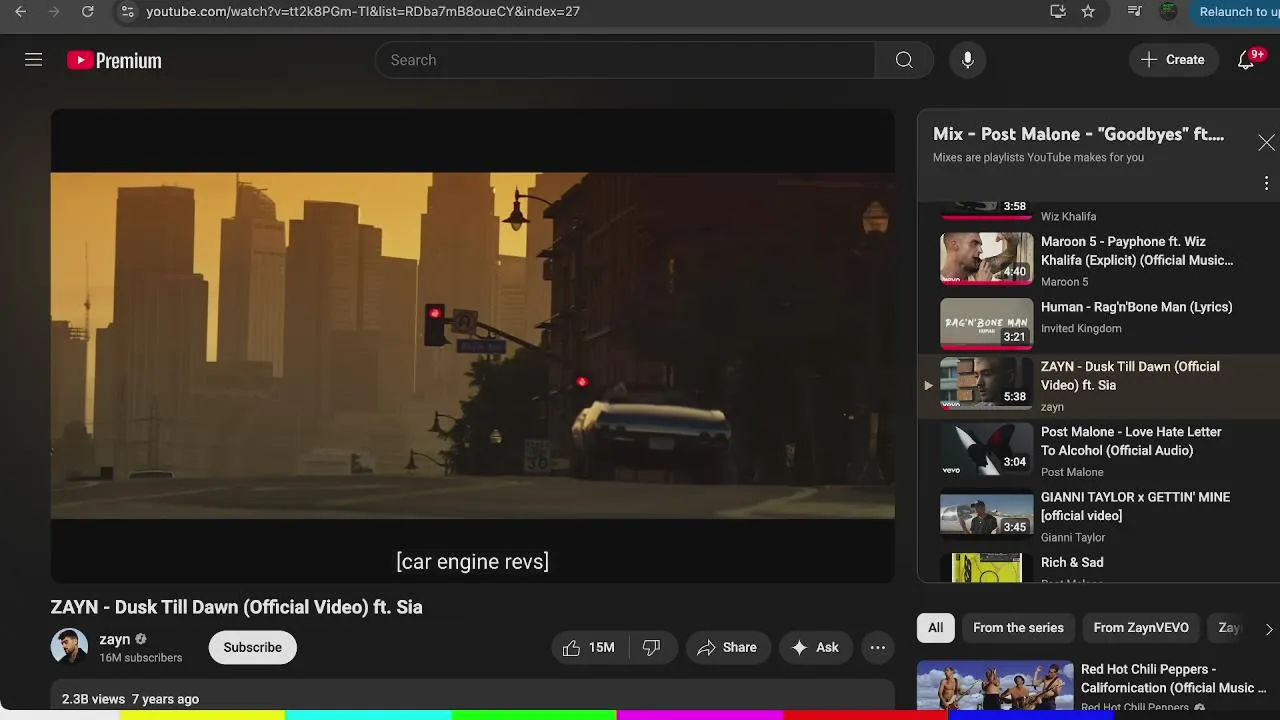Open Red Hot Chili Peppers Californication thumbnail

(995, 686)
